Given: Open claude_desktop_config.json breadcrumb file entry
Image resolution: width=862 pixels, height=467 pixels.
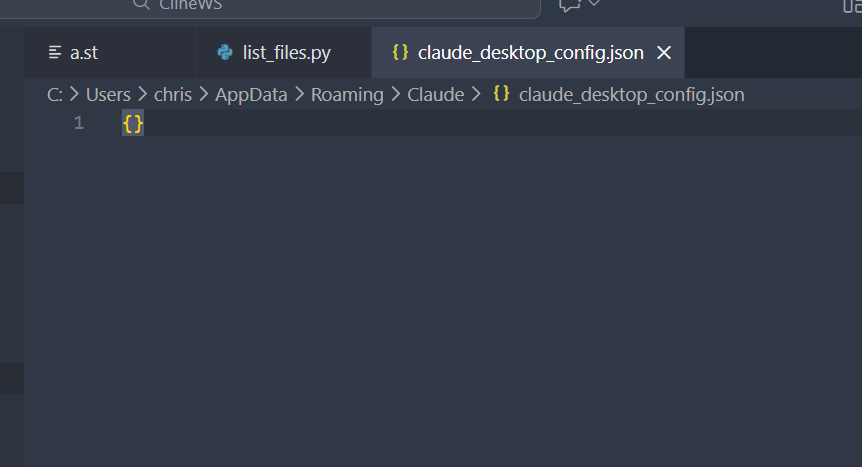Looking at the screenshot, I should pyautogui.click(x=631, y=95).
